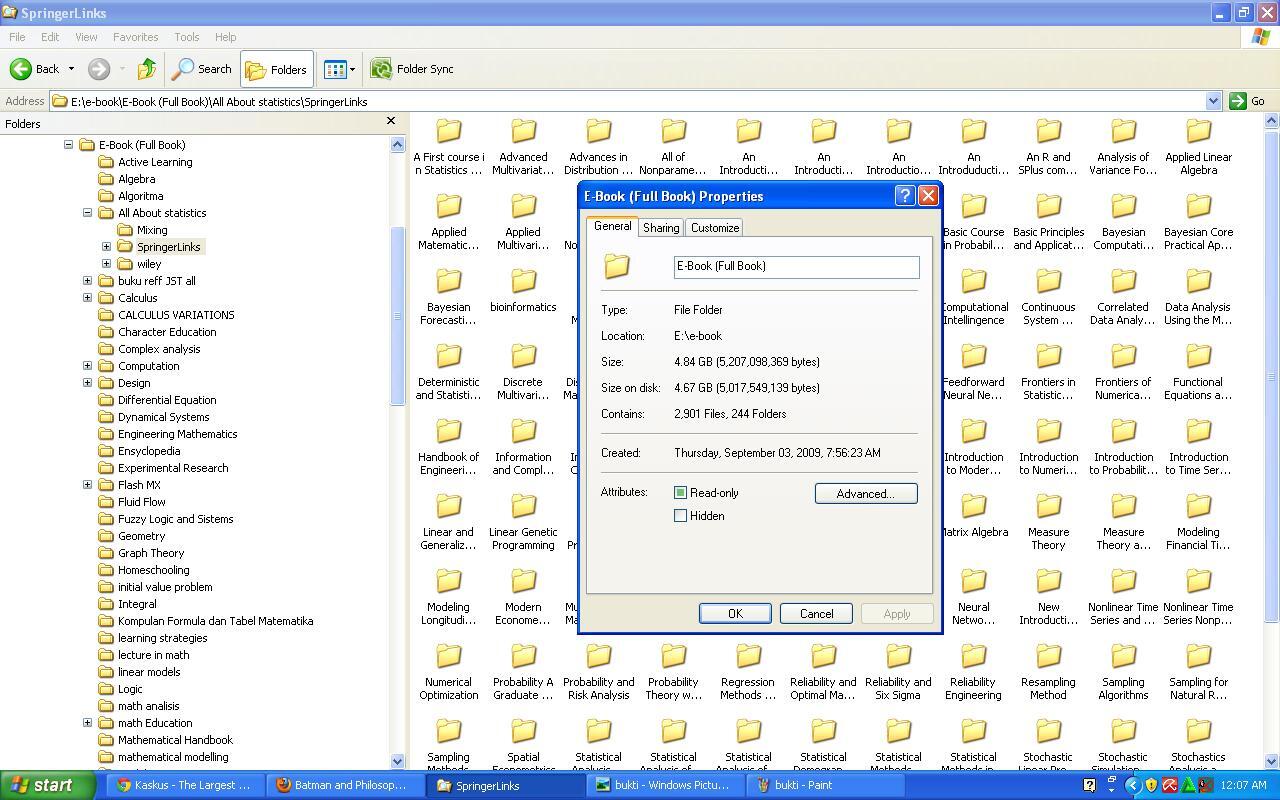The height and width of the screenshot is (800, 1280).
Task: Close the Folders pane with its X
Action: 391,121
